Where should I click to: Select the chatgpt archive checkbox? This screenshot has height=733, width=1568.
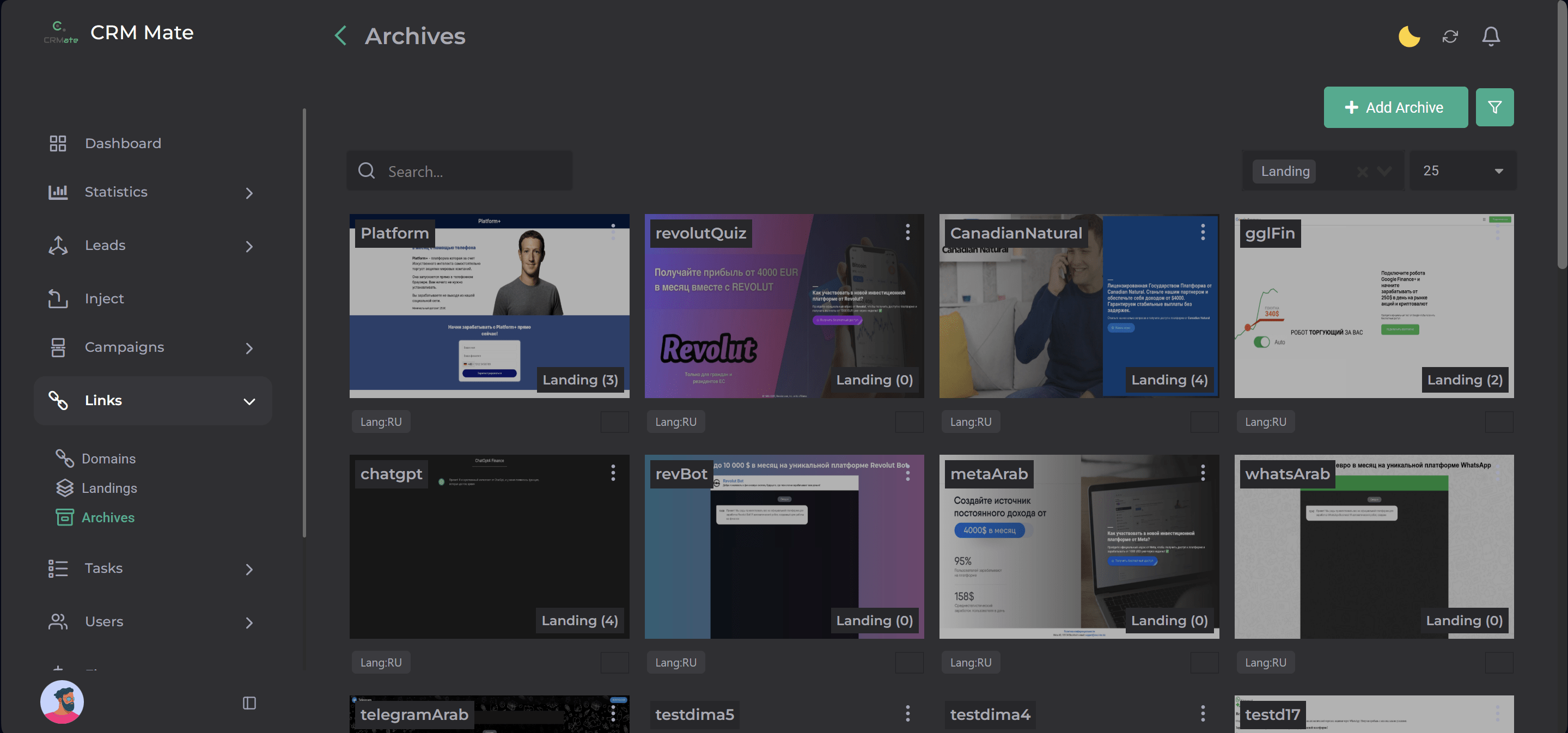(x=614, y=662)
